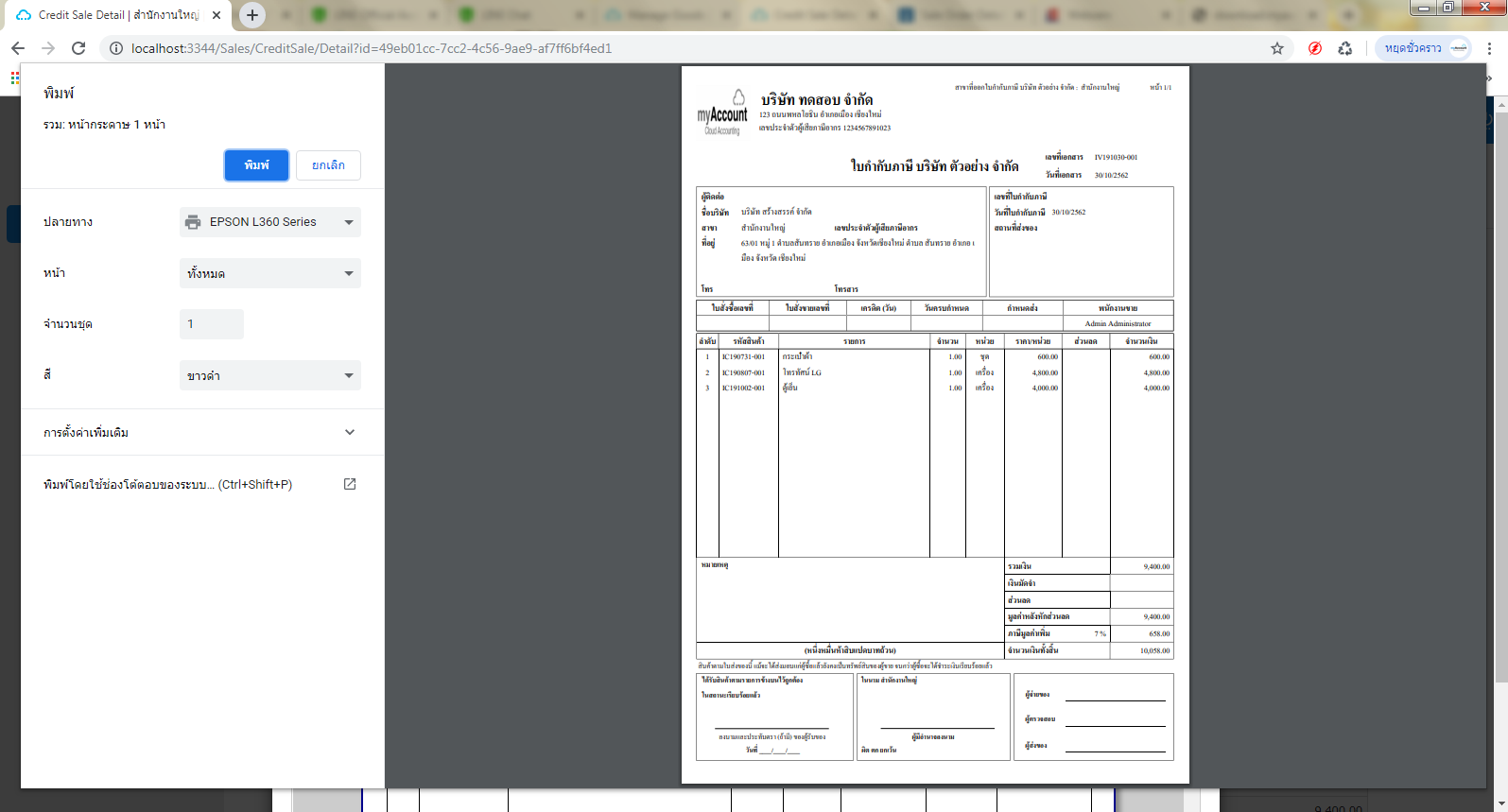The image size is (1508, 812).
Task: Click the total 10,058.00 in preview
Action: (x=1154, y=650)
